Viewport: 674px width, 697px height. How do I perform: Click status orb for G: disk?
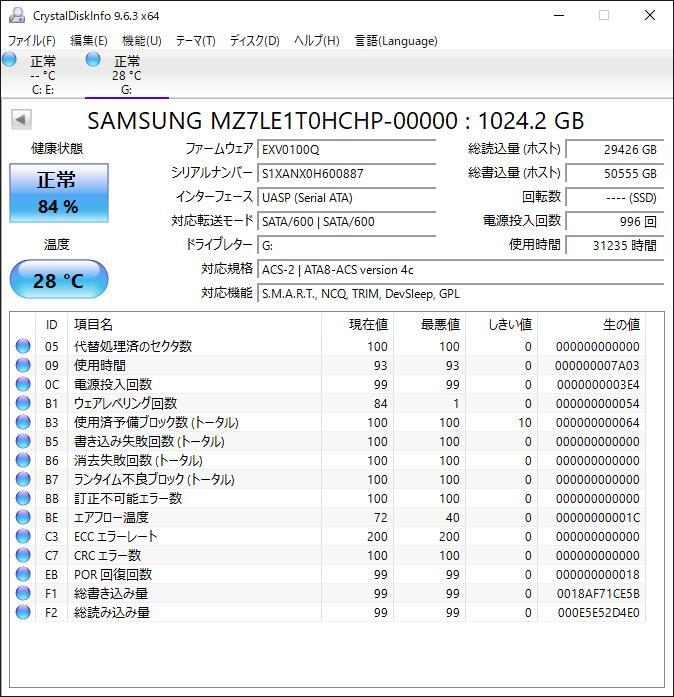(93, 60)
